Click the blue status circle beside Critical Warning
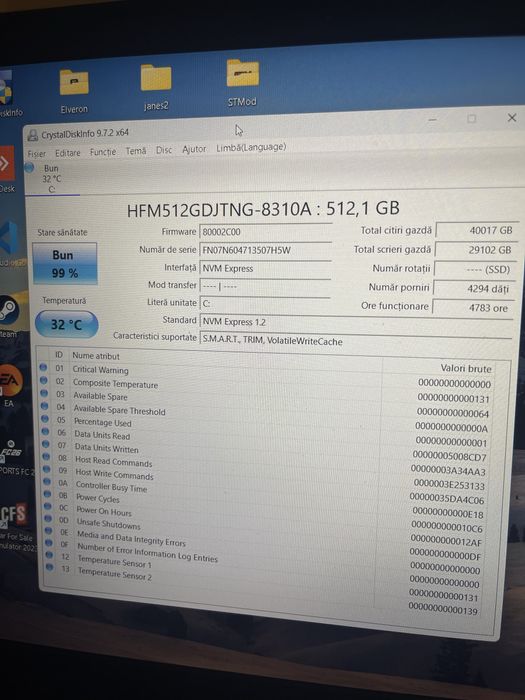The width and height of the screenshot is (525, 700). [x=43, y=367]
